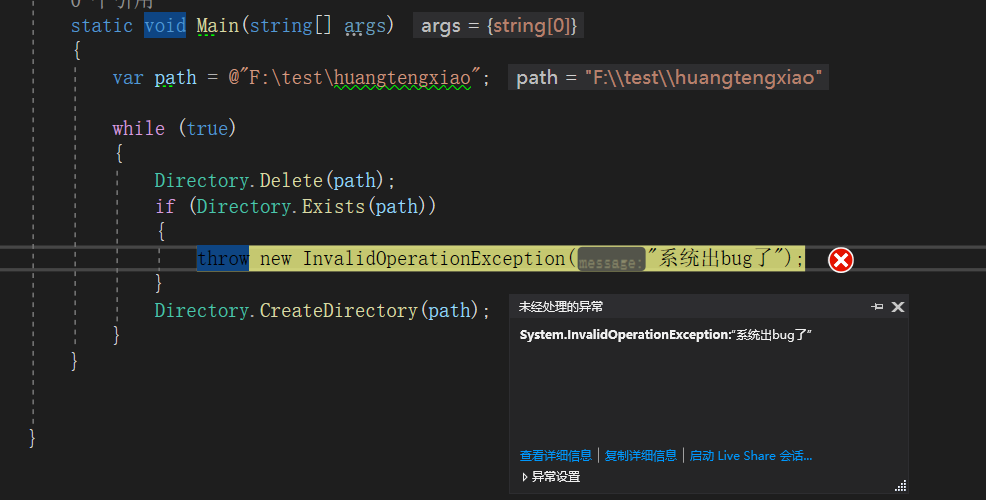986x500 pixels.
Task: Click the exception message text in popup
Action: click(x=665, y=335)
